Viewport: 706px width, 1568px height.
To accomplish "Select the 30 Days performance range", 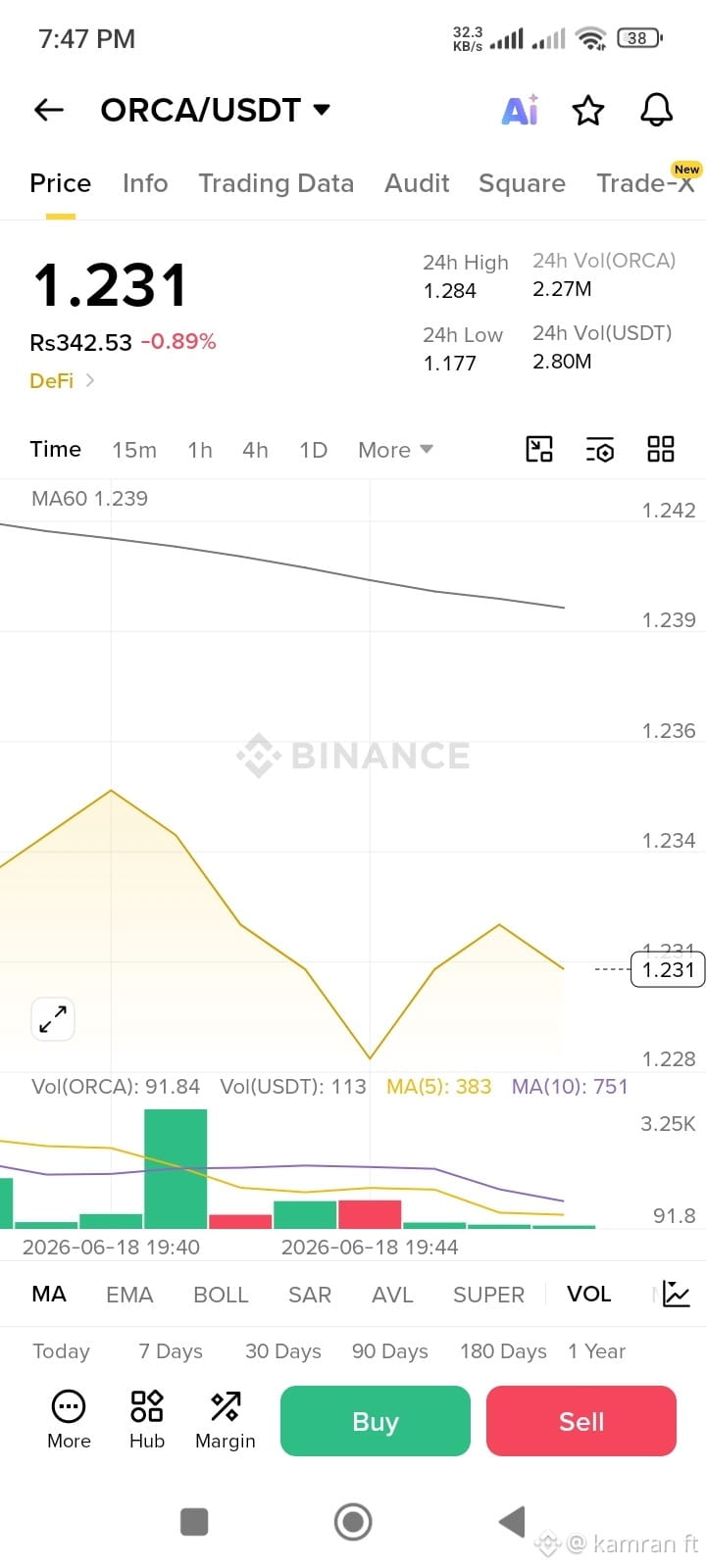I will (x=283, y=1351).
